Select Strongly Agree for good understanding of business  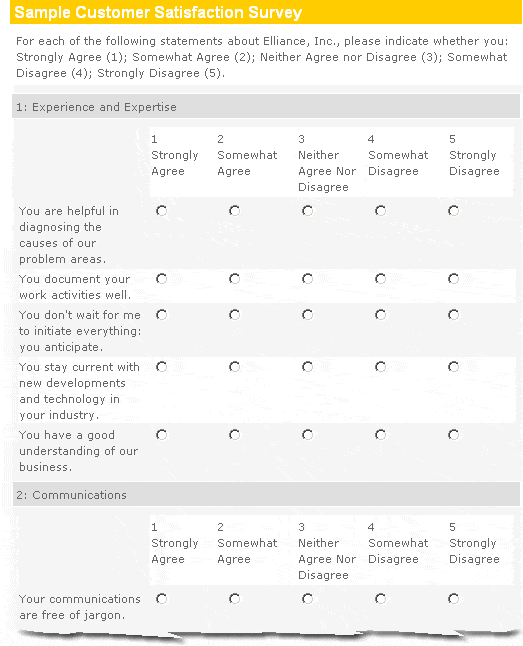tap(162, 435)
